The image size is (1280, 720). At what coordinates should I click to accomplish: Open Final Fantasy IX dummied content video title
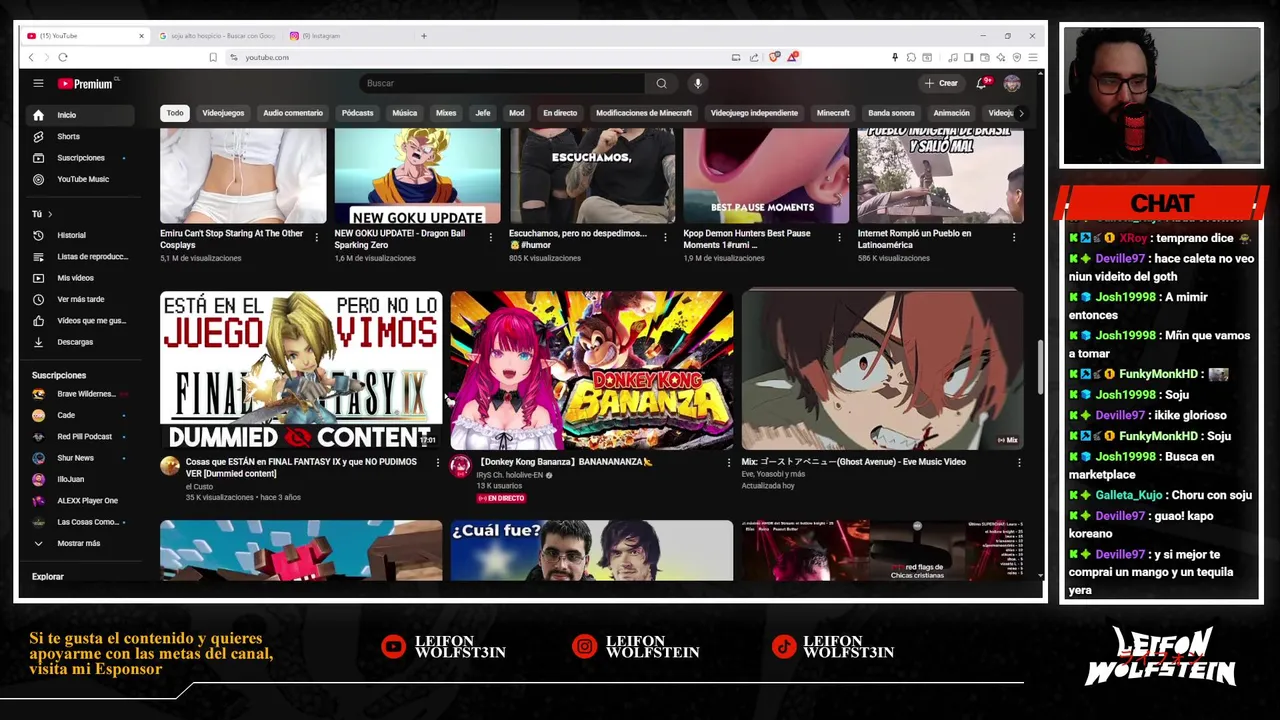point(301,468)
